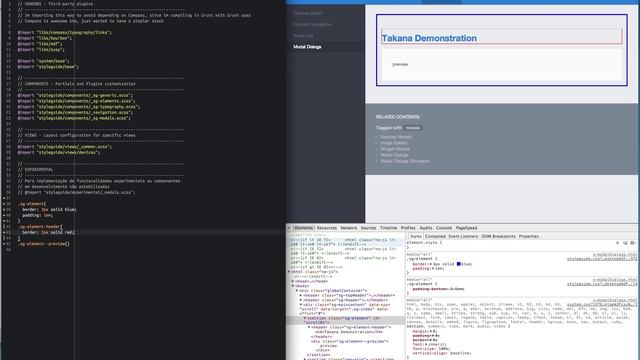Switch to the Console tab
640x360 pixels.
(x=444, y=228)
